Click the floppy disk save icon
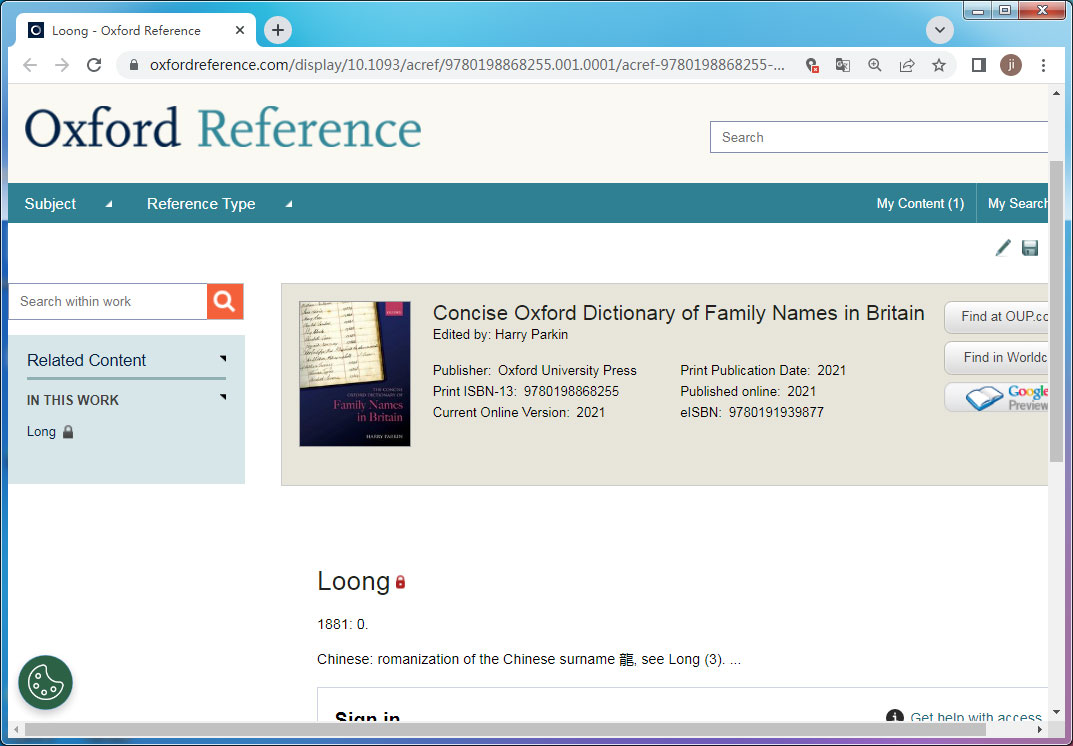This screenshot has height=746, width=1073. pos(1030,248)
